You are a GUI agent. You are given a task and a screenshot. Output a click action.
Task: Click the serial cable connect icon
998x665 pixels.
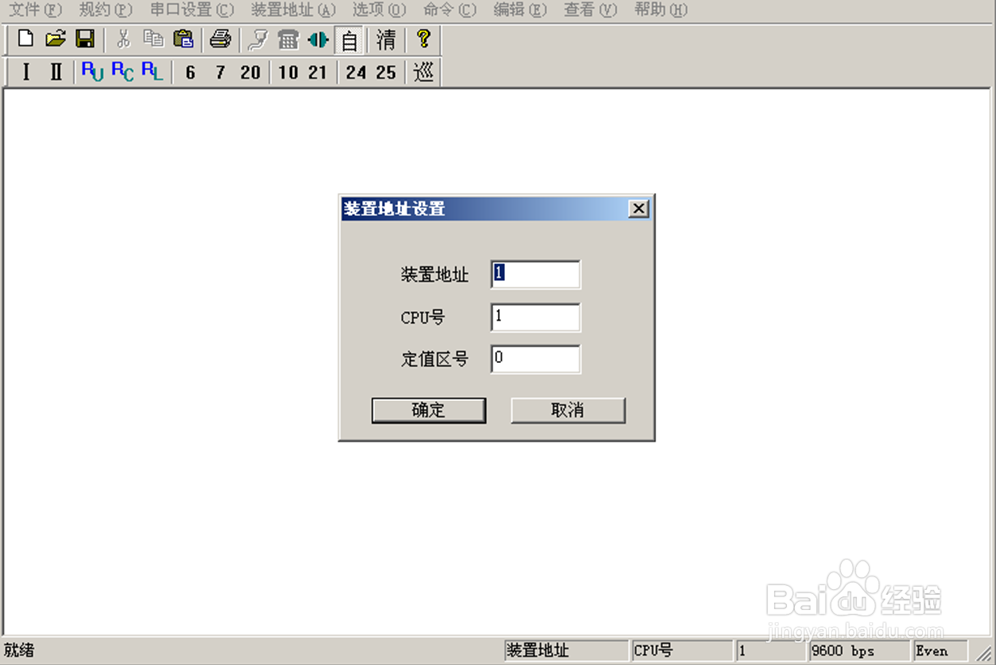point(258,39)
